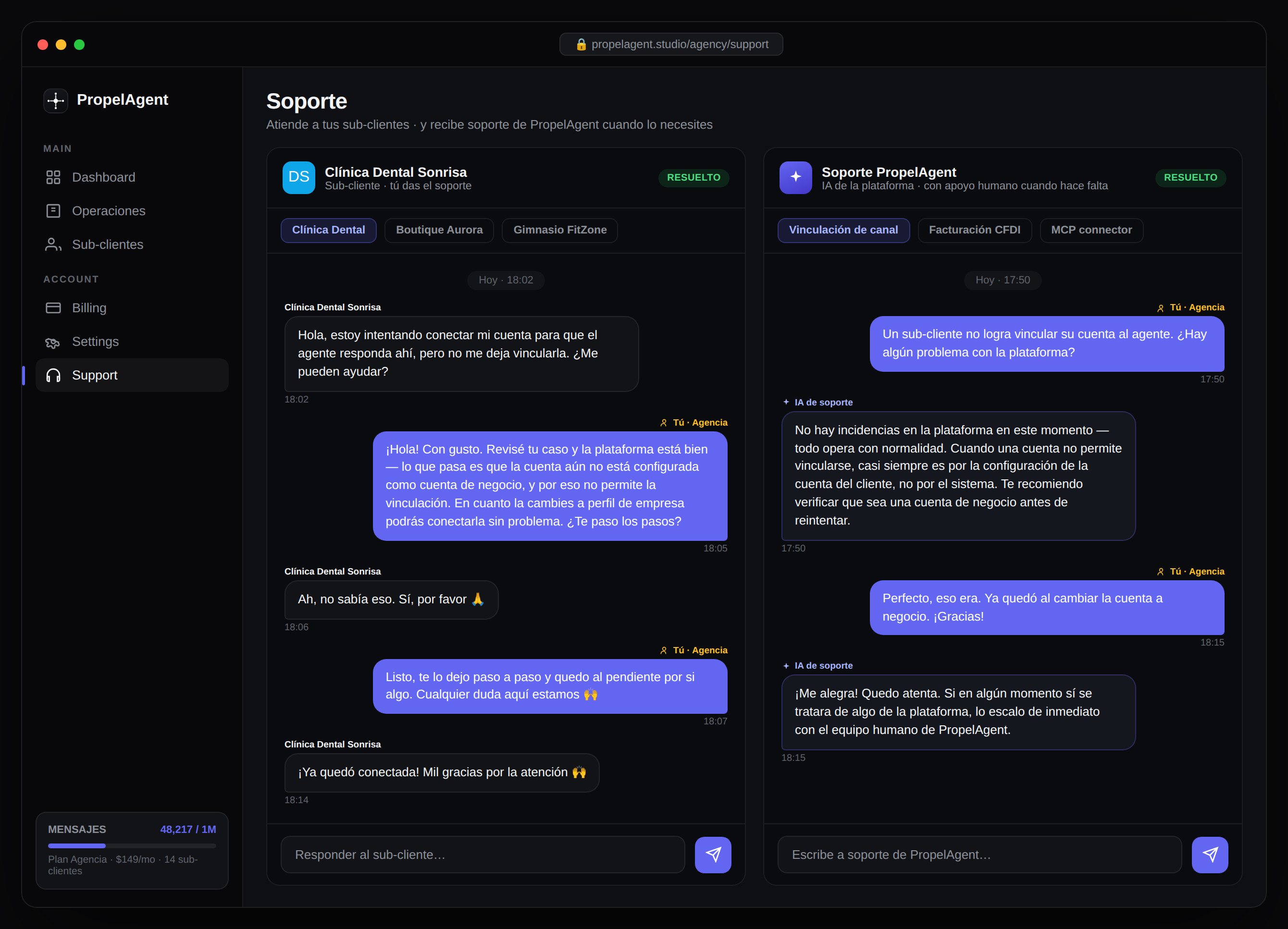Click the lock icon in address bar
The width and height of the screenshot is (1288, 929).
[581, 44]
